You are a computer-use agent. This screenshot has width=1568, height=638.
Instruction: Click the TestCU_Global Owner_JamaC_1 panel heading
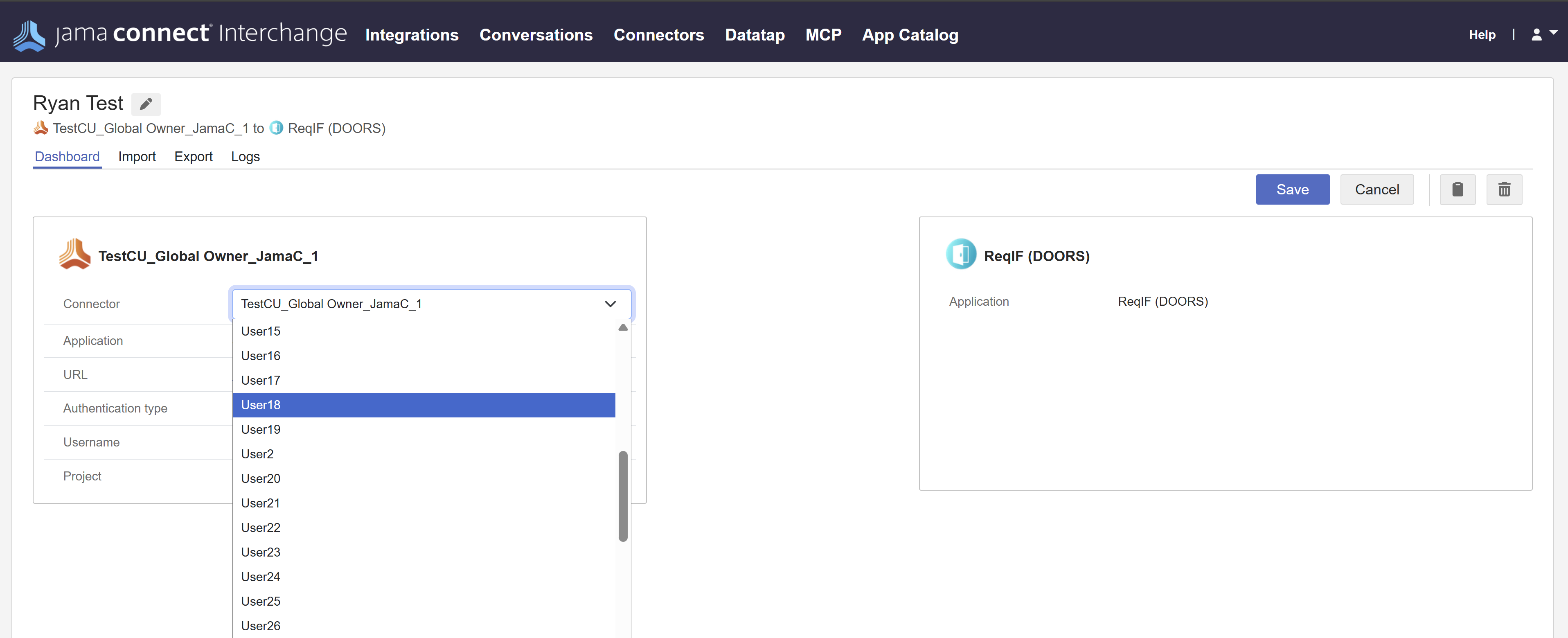pyautogui.click(x=208, y=256)
